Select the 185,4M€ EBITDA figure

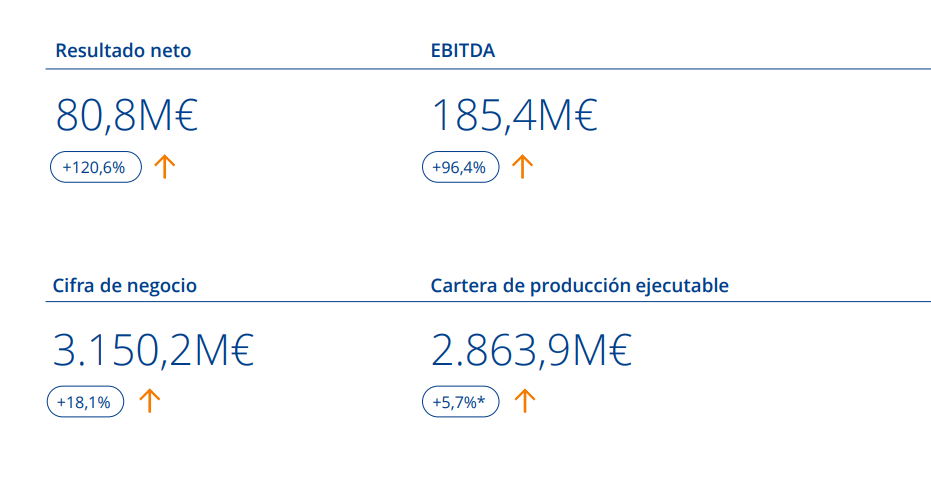pyautogui.click(x=514, y=116)
